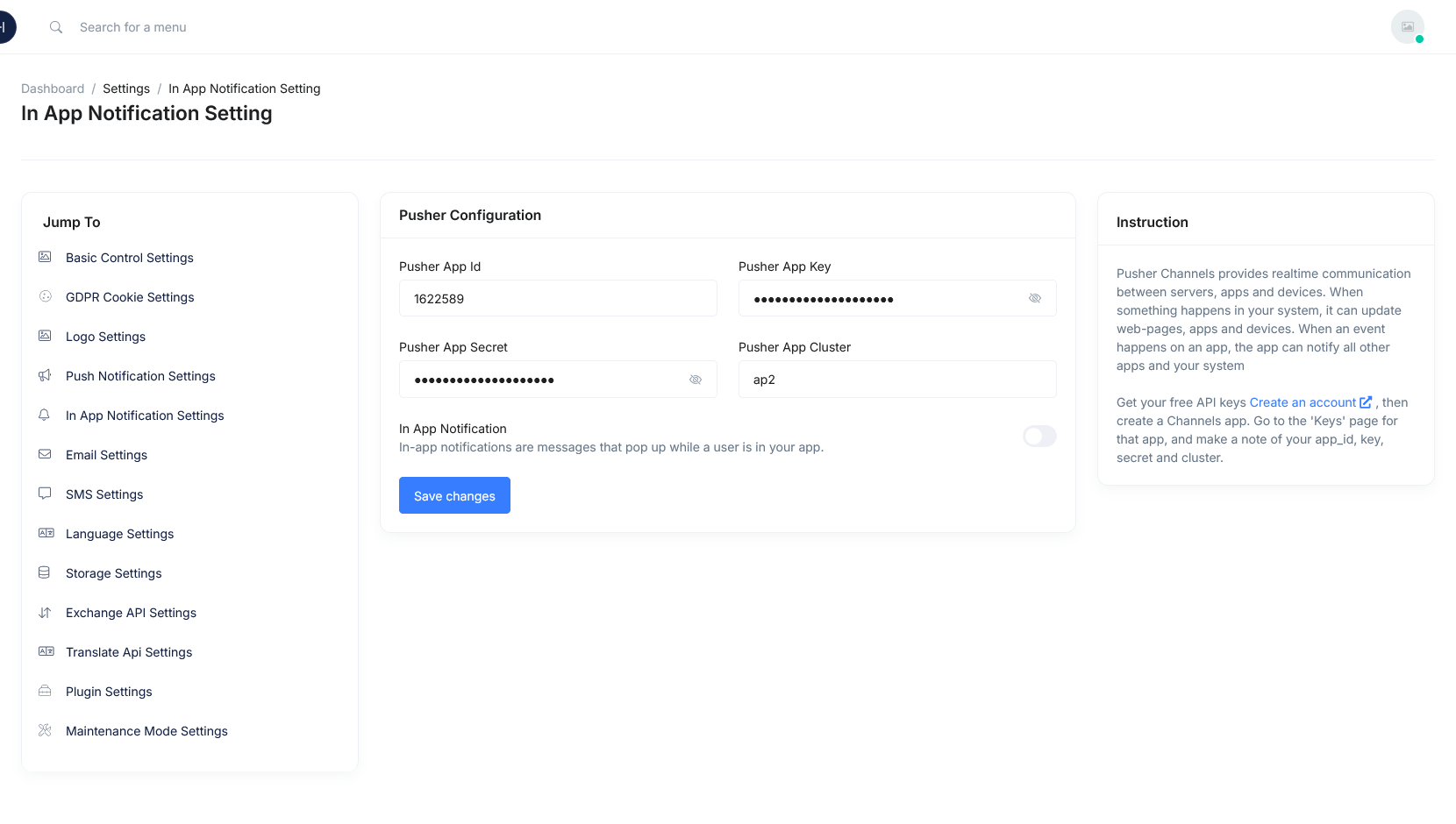Image resolution: width=1456 pixels, height=824 pixels.
Task: Click the In App Notification bell icon
Action: tap(45, 415)
